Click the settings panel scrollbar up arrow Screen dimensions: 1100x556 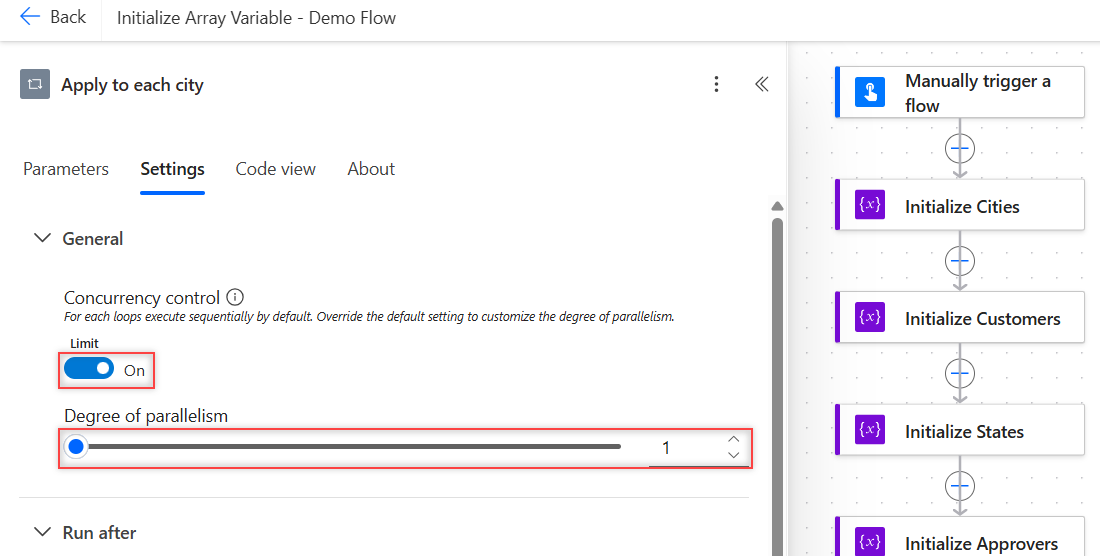tap(777, 206)
